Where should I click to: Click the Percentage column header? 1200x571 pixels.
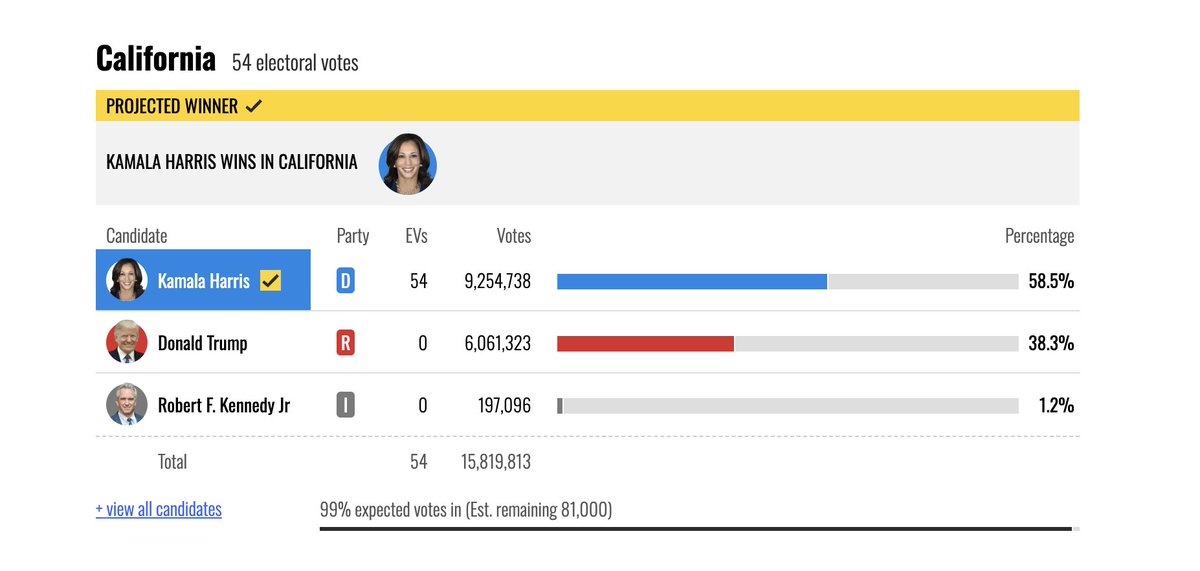click(x=1039, y=236)
